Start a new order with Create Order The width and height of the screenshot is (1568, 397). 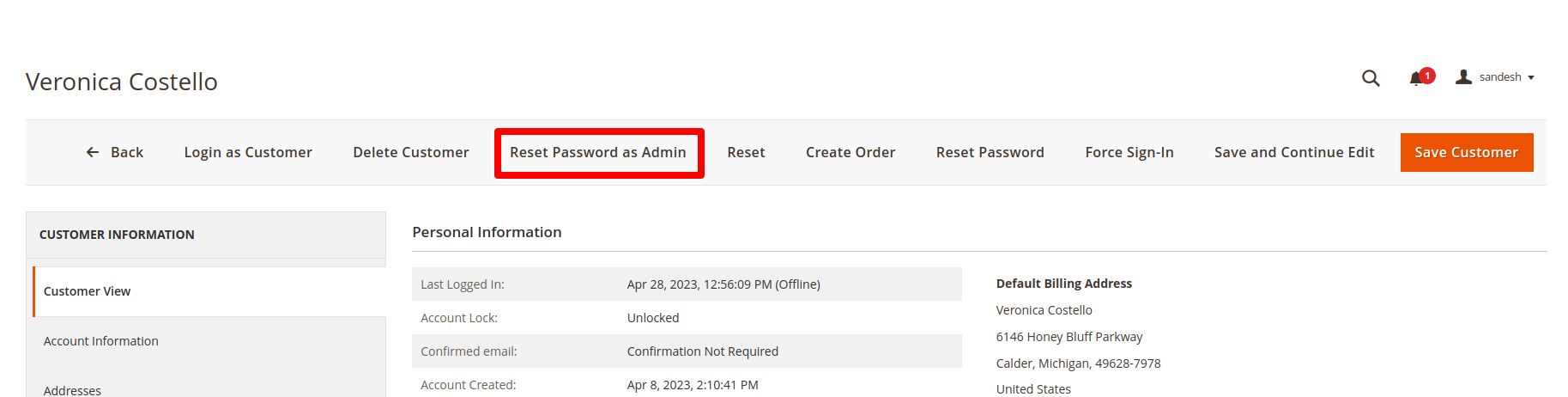click(x=850, y=152)
